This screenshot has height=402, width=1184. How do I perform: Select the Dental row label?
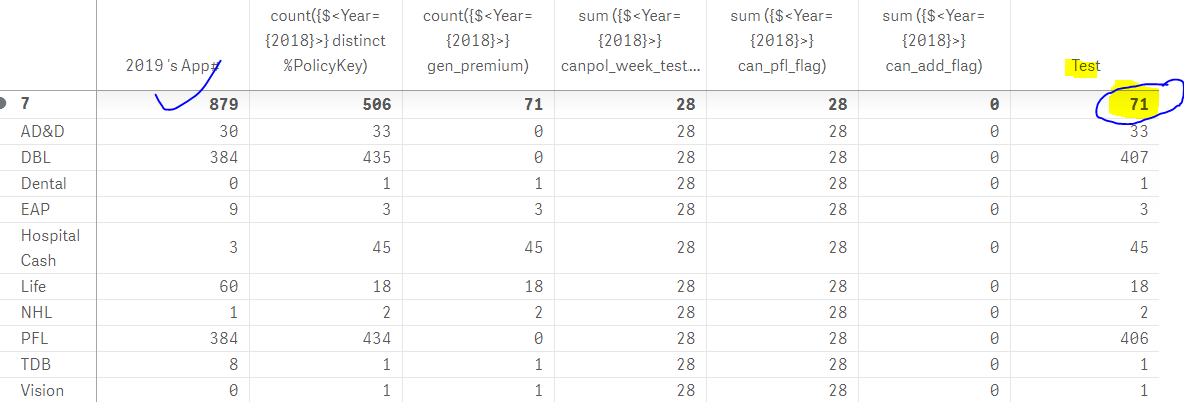point(44,183)
